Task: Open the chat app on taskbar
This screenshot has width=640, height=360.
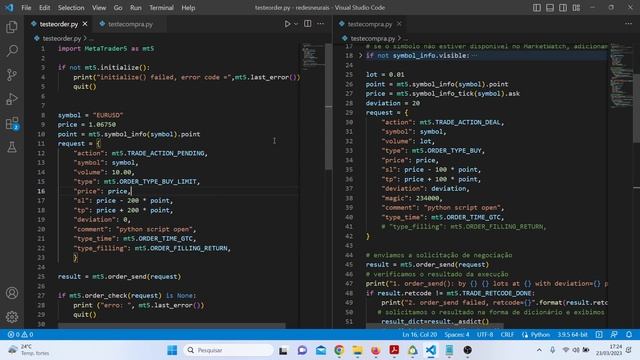Action: 302,350
